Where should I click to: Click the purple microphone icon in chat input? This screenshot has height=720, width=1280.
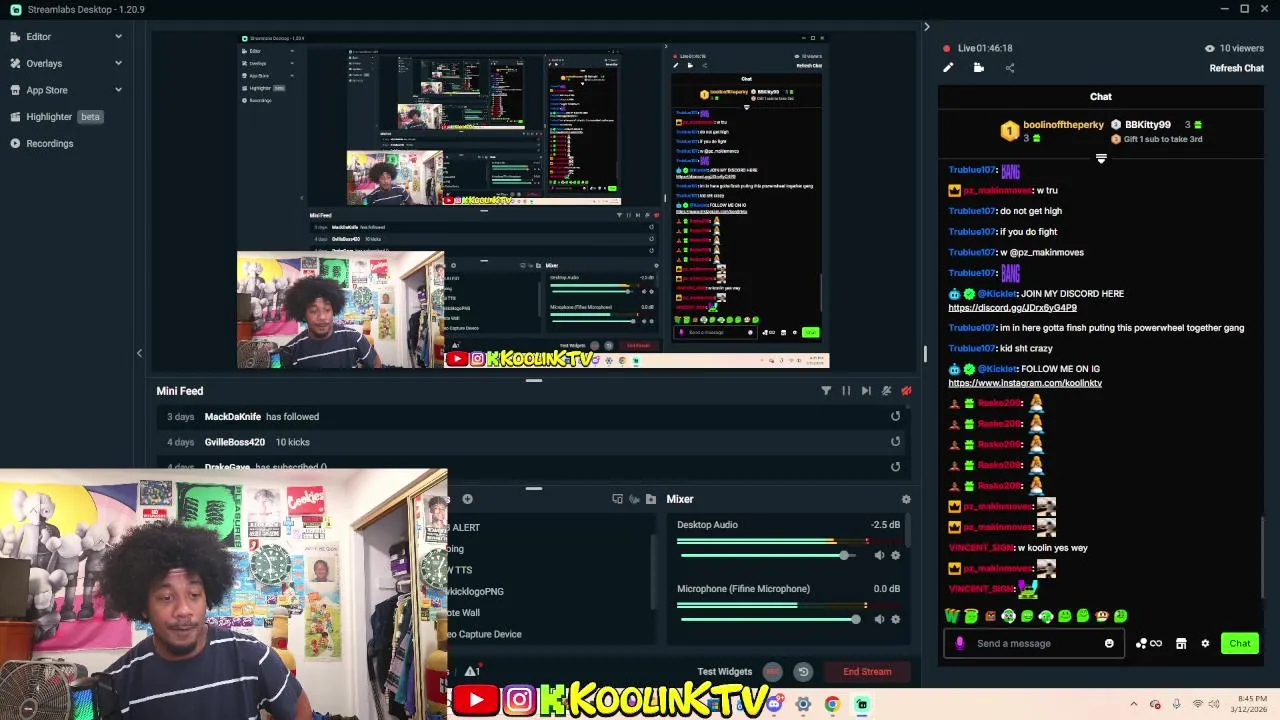[x=960, y=643]
